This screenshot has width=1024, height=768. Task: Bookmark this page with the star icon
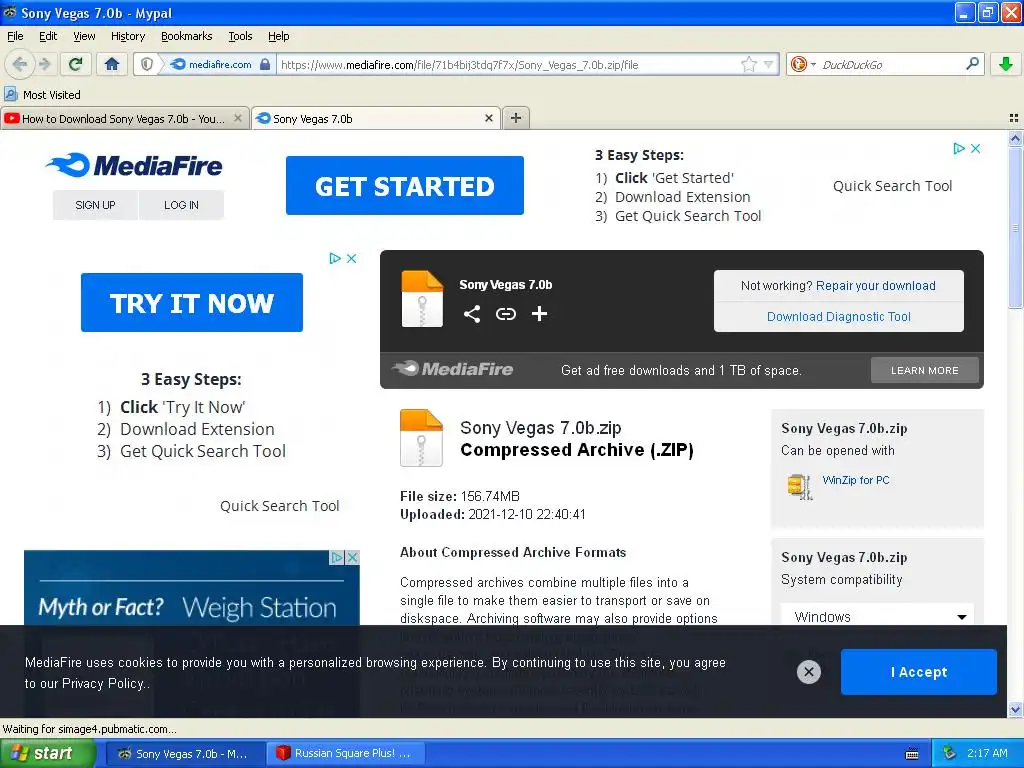pos(749,64)
